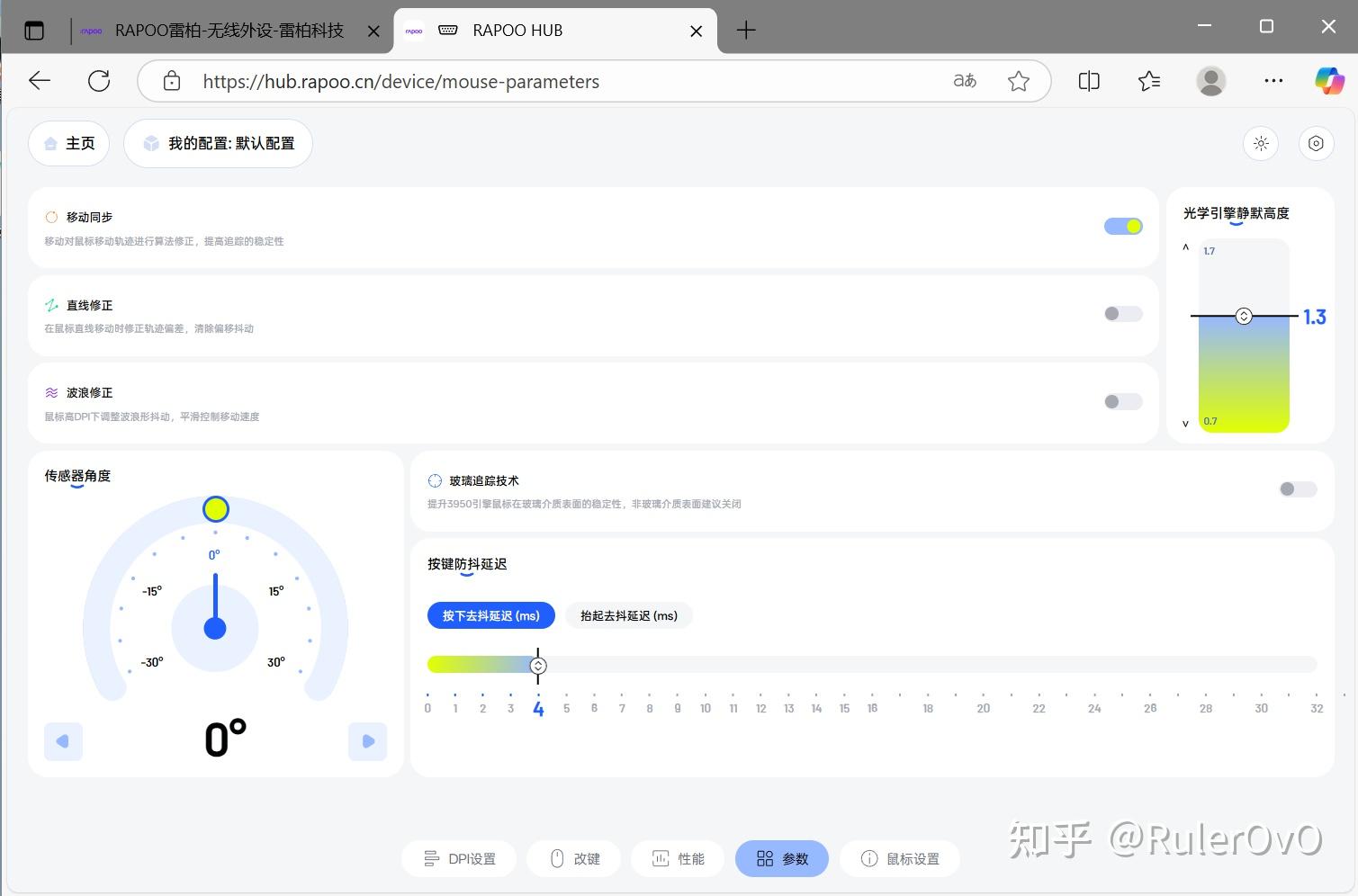Click the -30° mark on sensor dial

152,662
